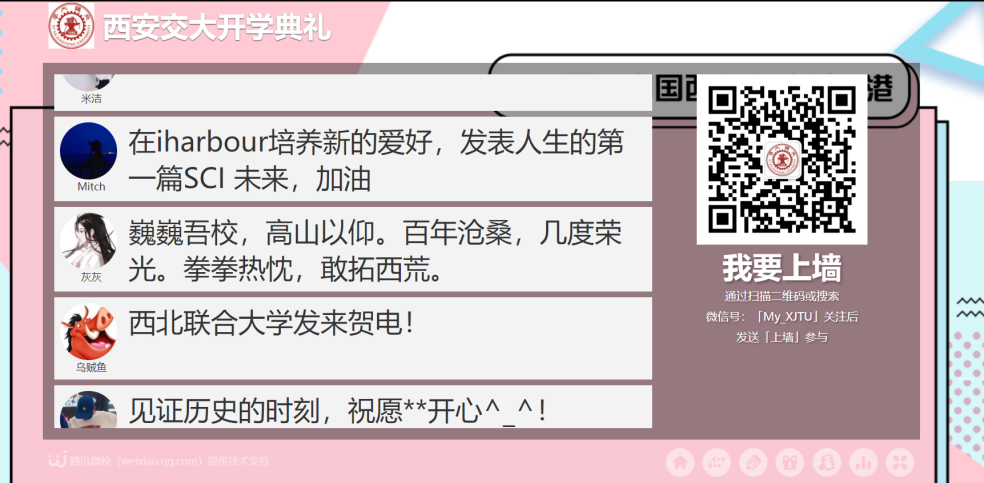The width and height of the screenshot is (984, 483).
Task: Open the bar chart voting icon
Action: [864, 462]
